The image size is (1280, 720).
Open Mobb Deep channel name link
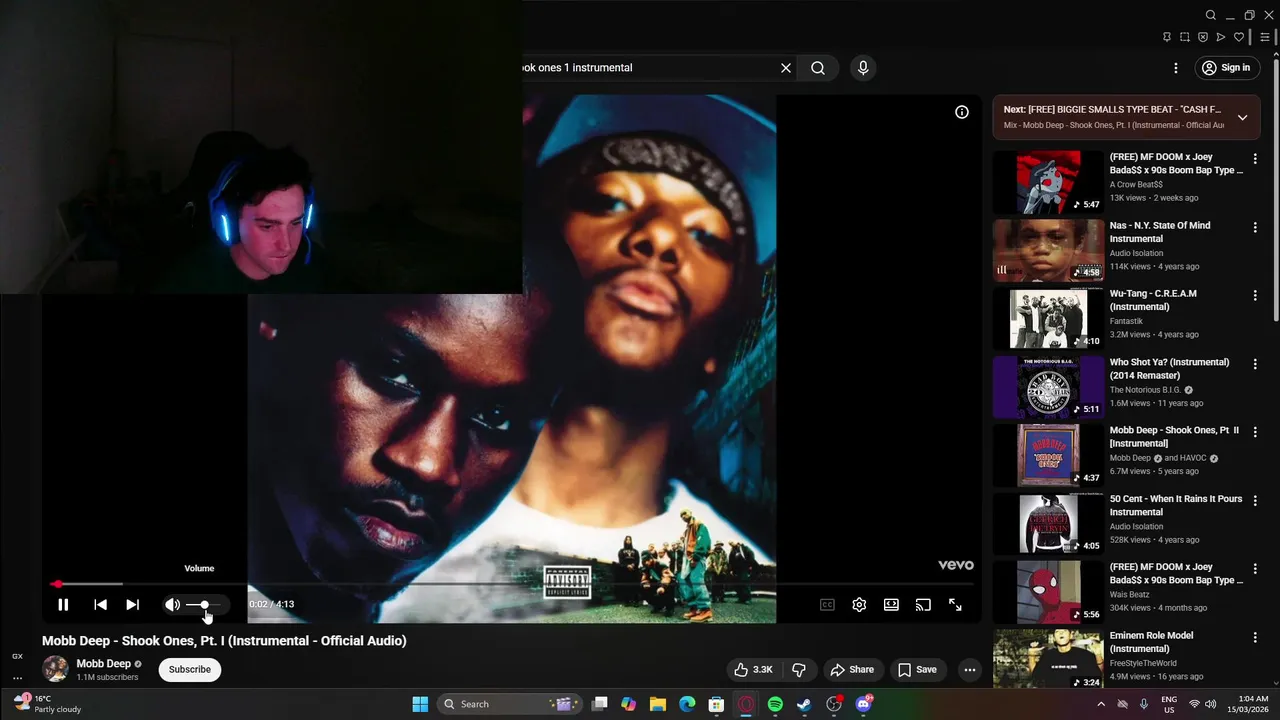click(x=104, y=664)
